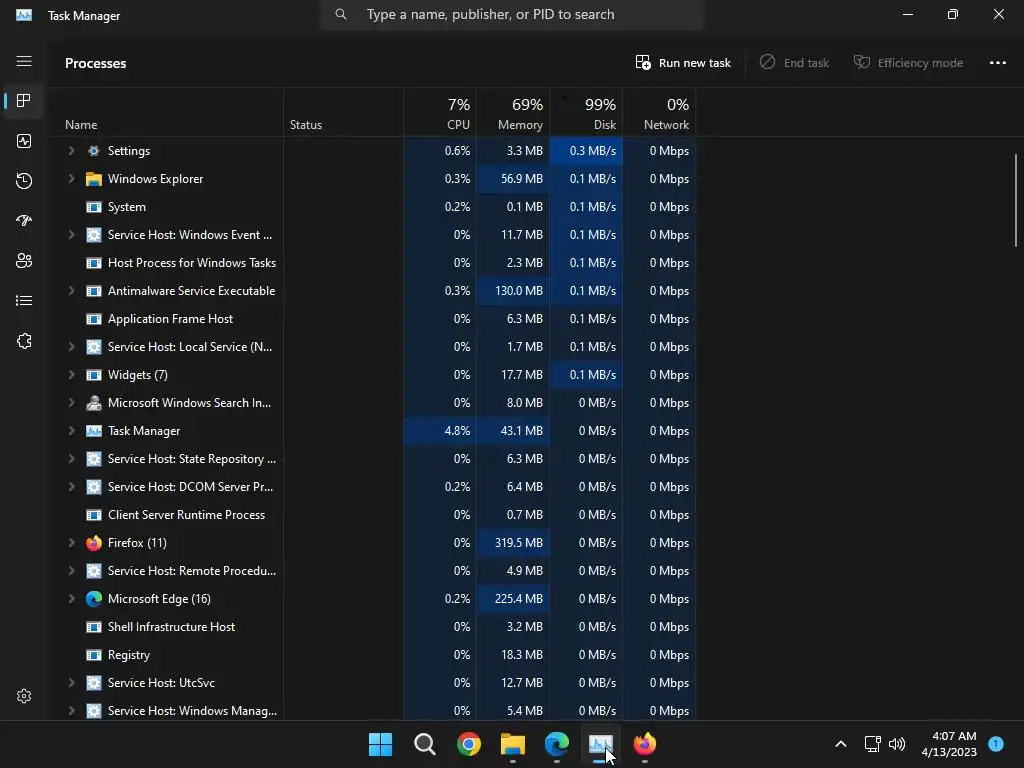The image size is (1024, 768).
Task: Expand the Settings process group
Action: (x=71, y=151)
